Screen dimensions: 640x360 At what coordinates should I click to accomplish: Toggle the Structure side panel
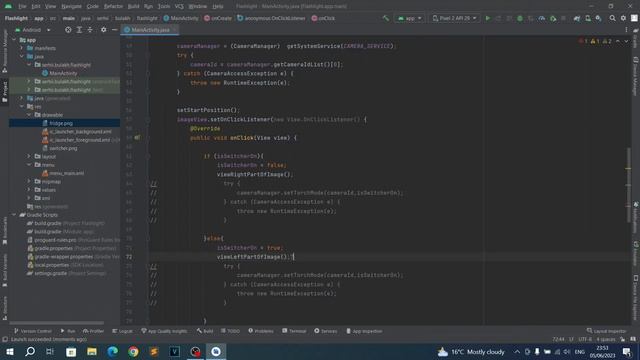[x=4, y=308]
